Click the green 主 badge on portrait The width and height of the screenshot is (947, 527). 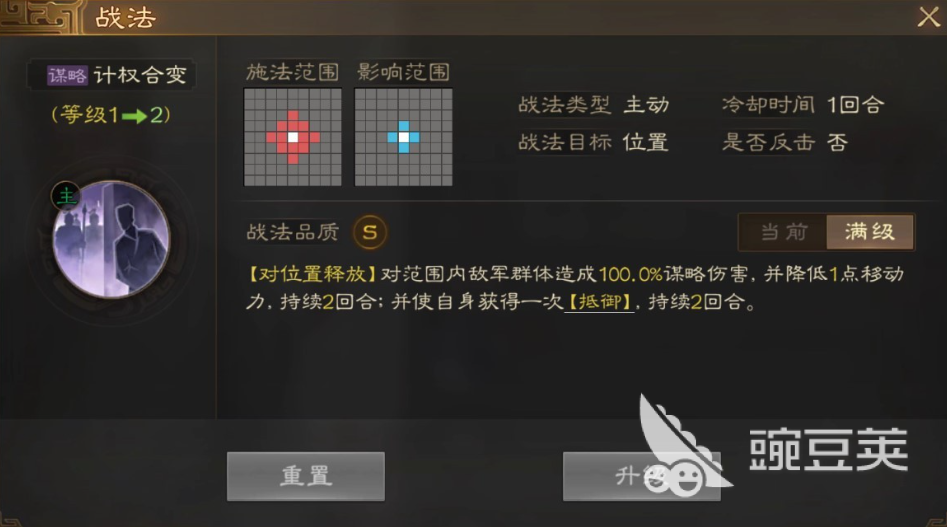pos(66,196)
